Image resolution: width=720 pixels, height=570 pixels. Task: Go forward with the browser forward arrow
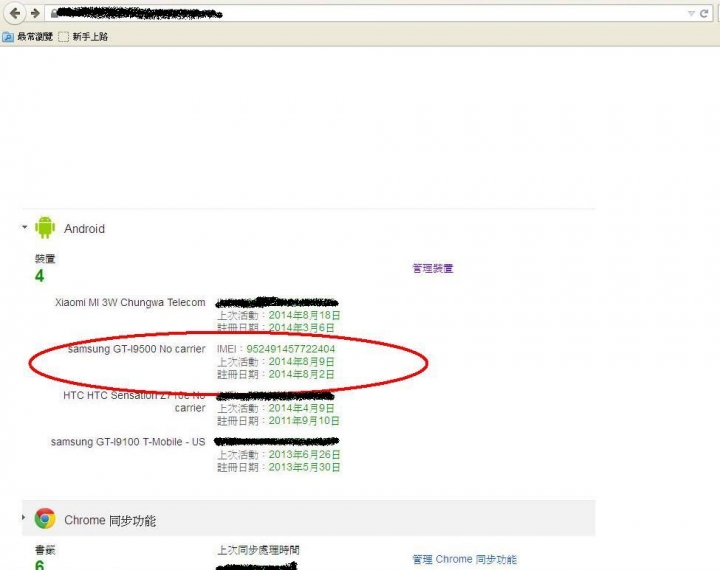click(x=35, y=13)
